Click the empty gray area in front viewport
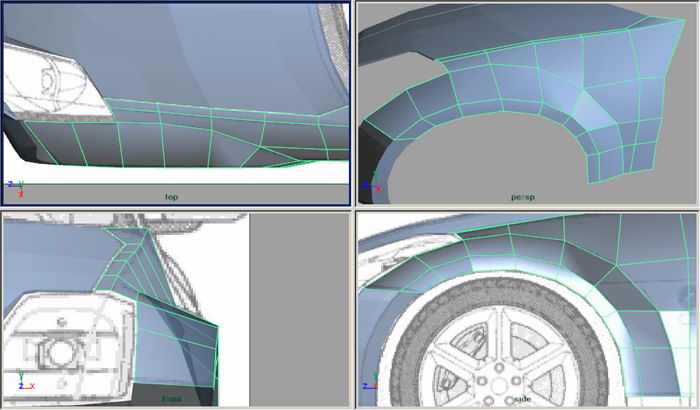Image resolution: width=700 pixels, height=410 pixels. [x=298, y=310]
